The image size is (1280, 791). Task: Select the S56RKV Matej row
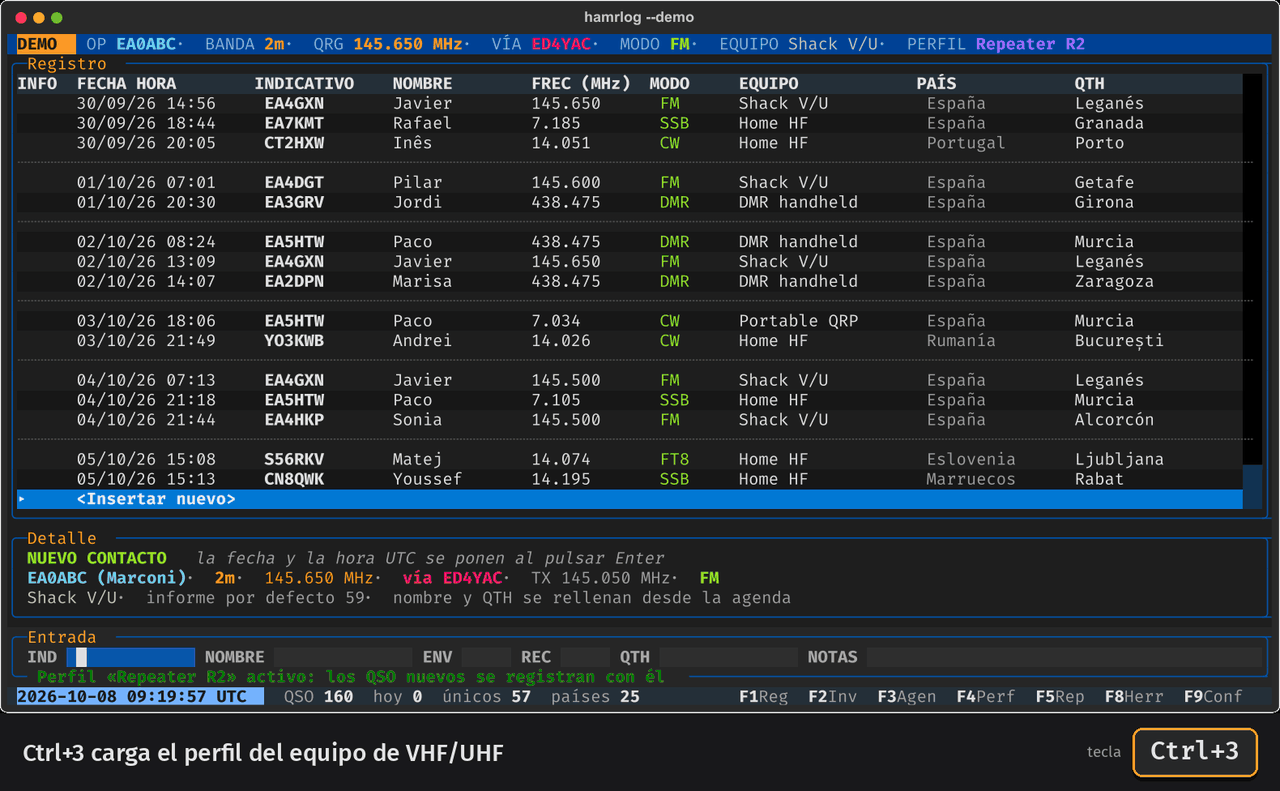pos(630,459)
